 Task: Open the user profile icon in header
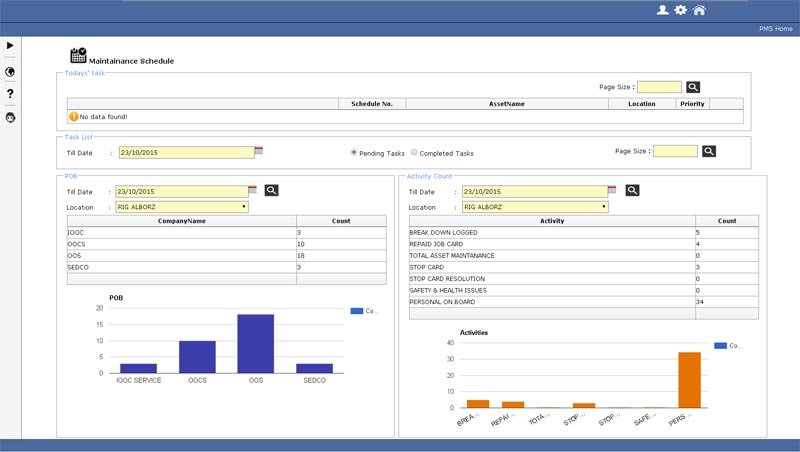pyautogui.click(x=662, y=10)
